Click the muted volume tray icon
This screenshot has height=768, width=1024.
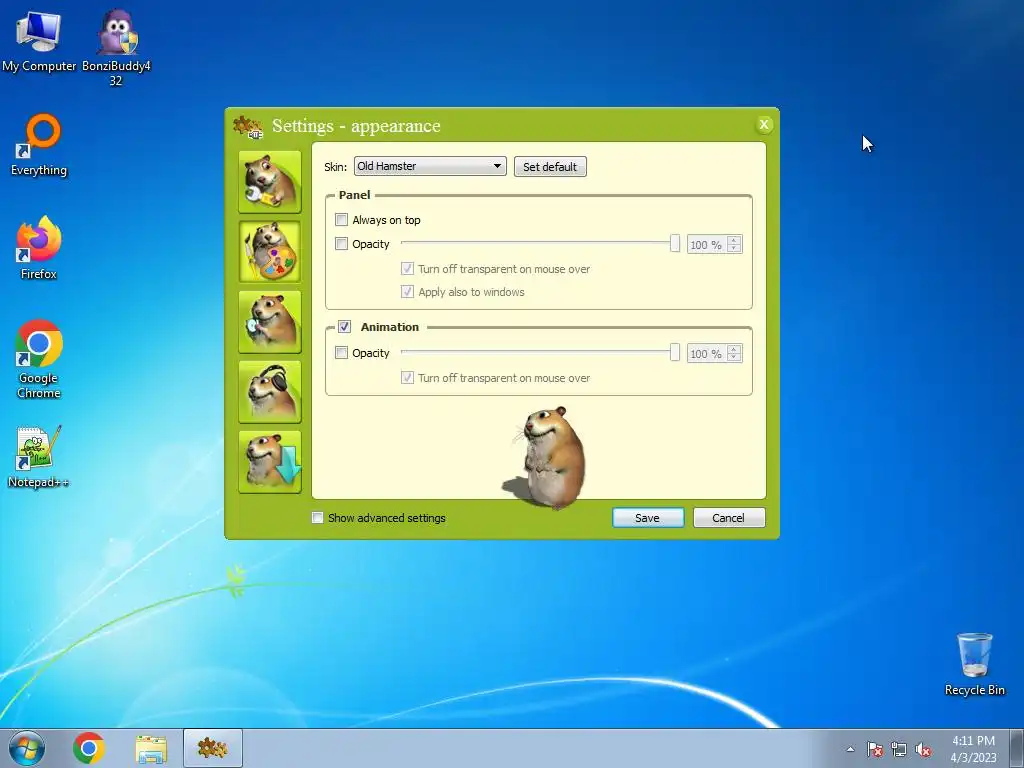[x=923, y=749]
